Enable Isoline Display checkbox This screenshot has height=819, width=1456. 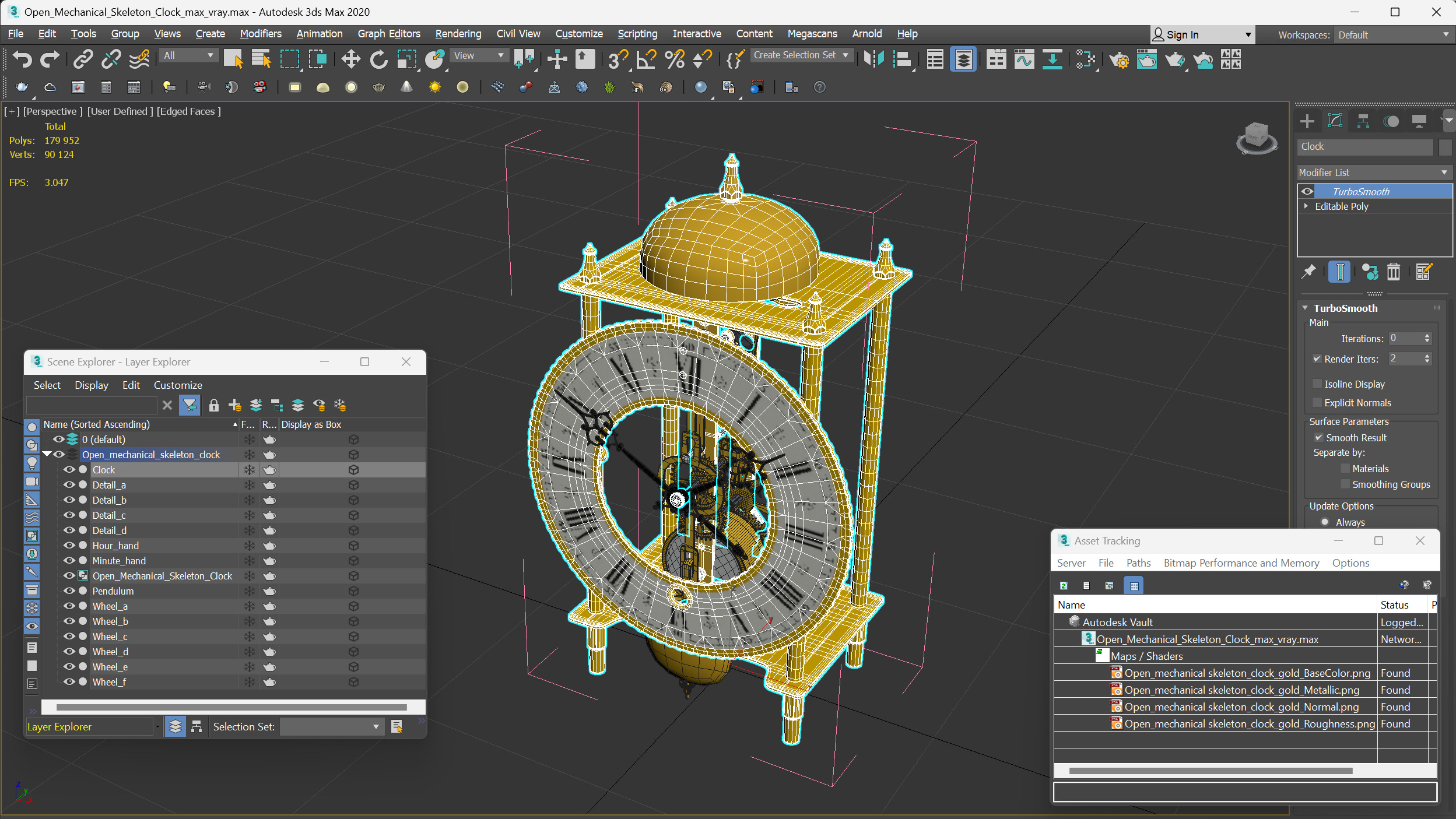1317,384
